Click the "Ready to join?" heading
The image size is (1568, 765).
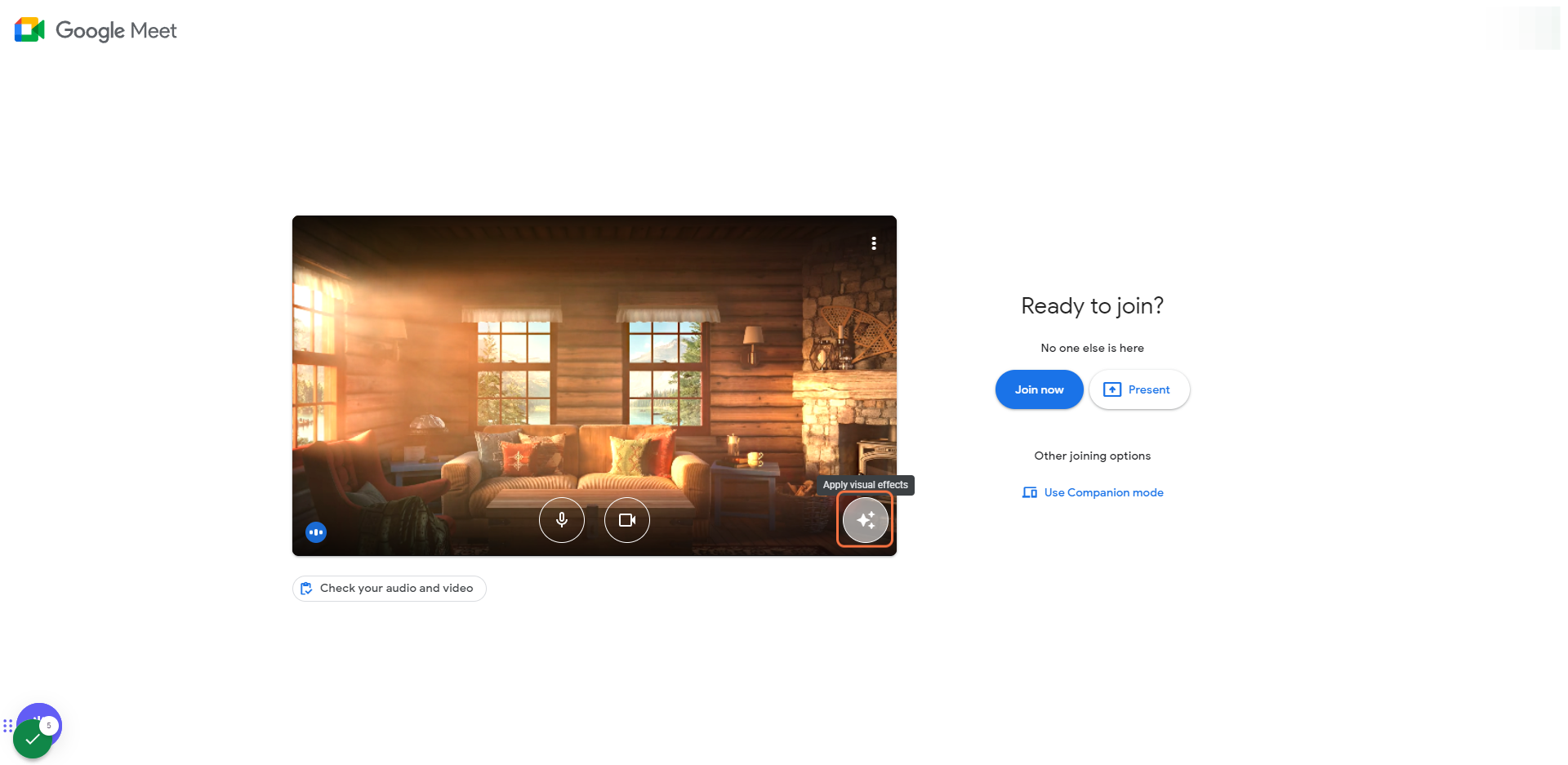tap(1093, 306)
